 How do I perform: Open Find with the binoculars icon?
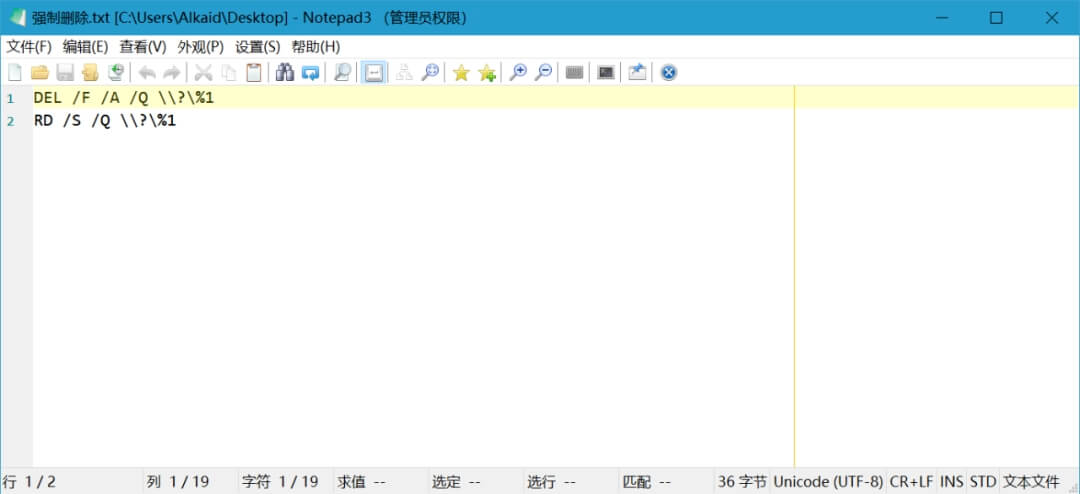pyautogui.click(x=284, y=72)
